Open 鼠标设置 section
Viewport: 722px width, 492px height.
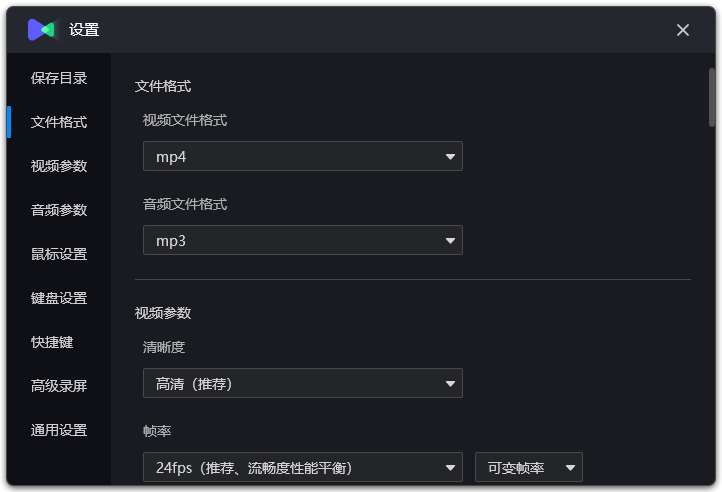point(59,254)
